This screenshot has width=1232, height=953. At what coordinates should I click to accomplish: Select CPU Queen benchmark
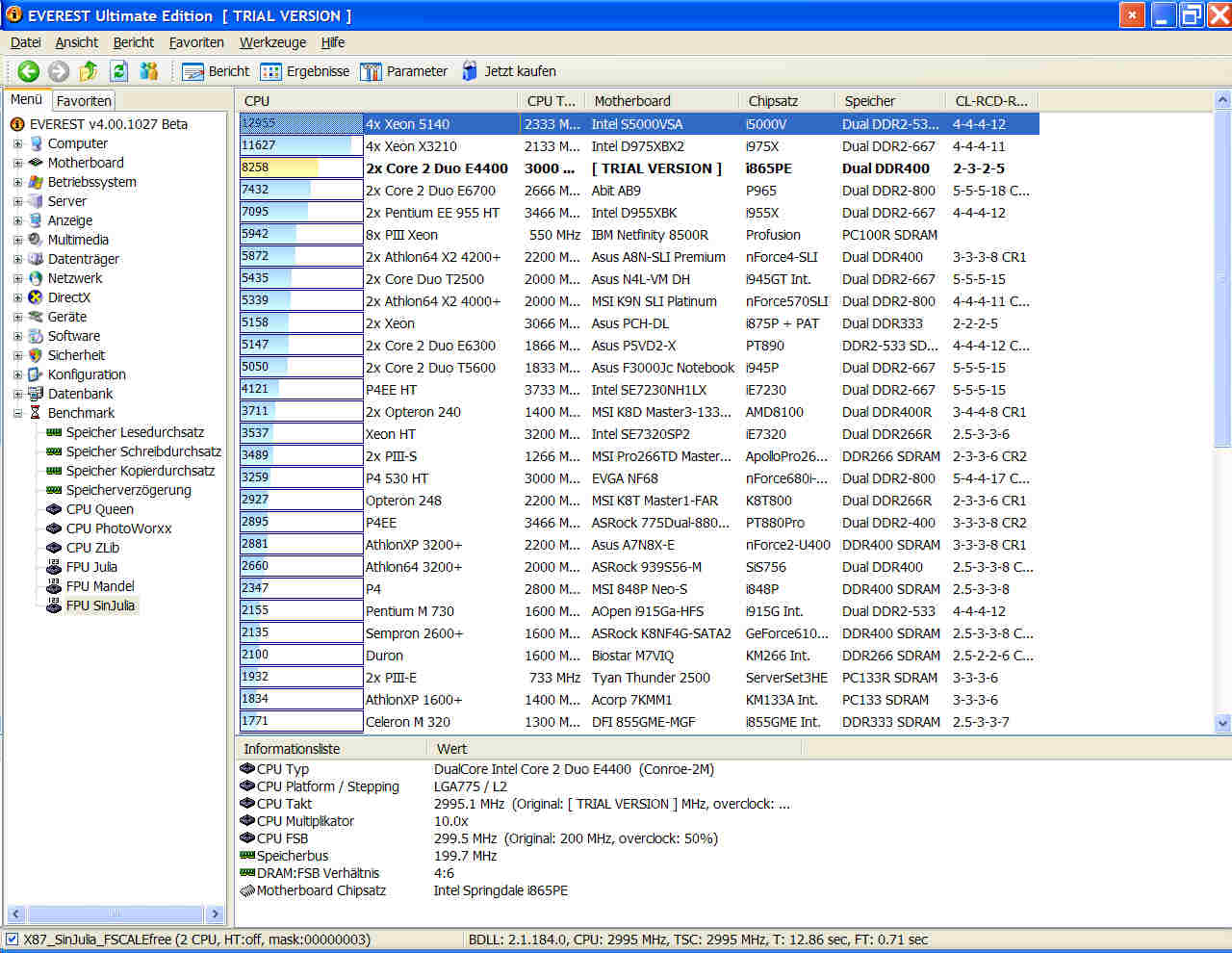[99, 509]
